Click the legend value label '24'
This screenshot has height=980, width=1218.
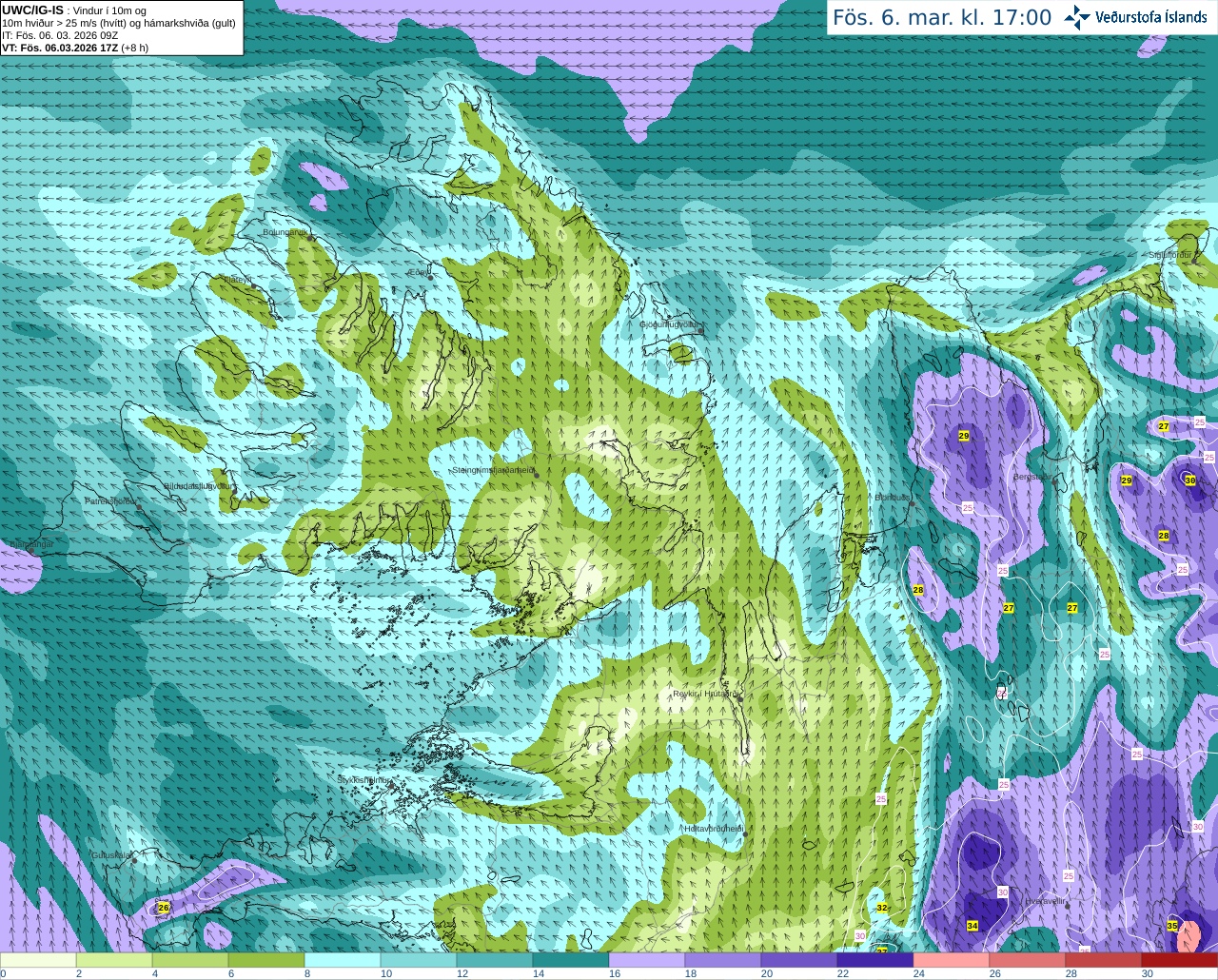pos(919,973)
